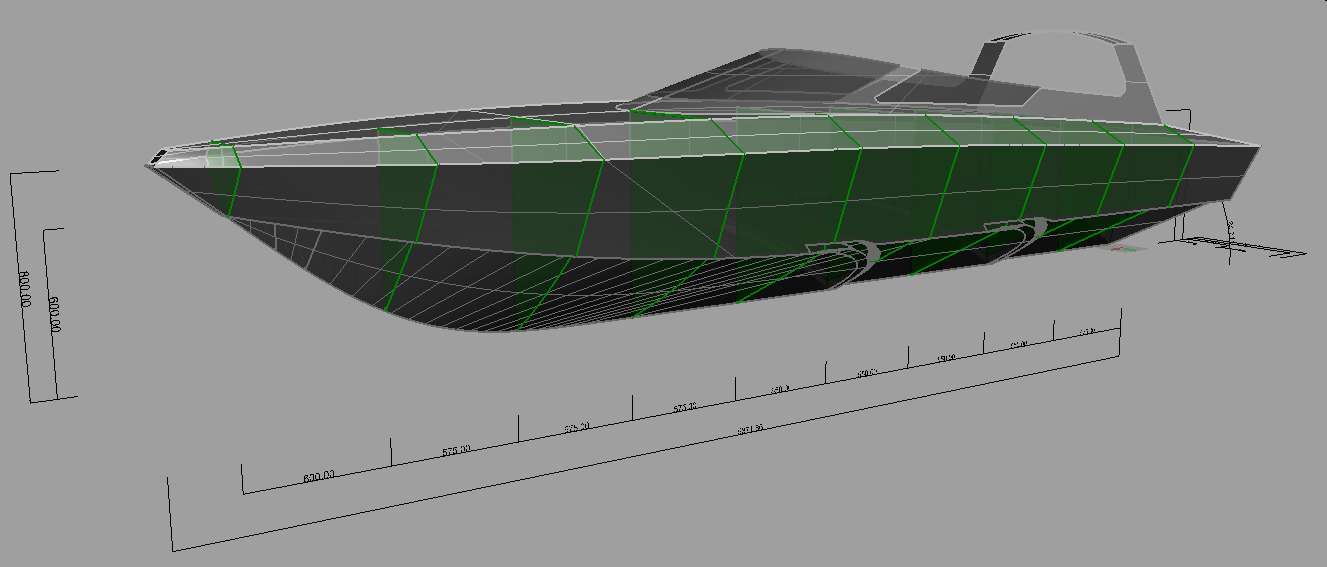1327x567 pixels.
Task: Click the vertical 600.00 height dimension
Action: point(55,313)
